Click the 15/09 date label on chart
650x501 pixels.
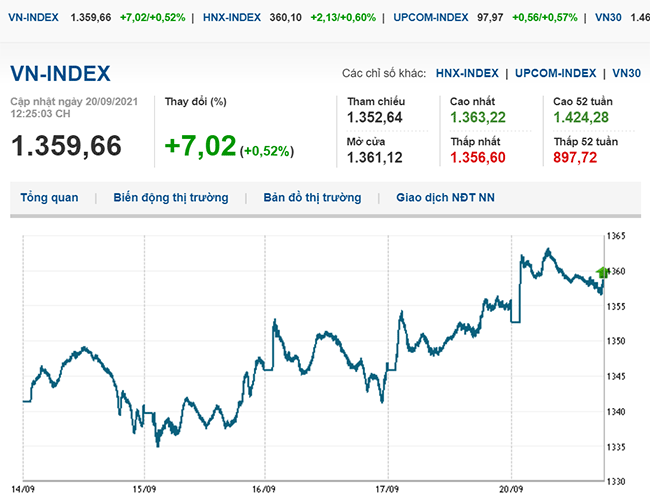pyautogui.click(x=145, y=490)
